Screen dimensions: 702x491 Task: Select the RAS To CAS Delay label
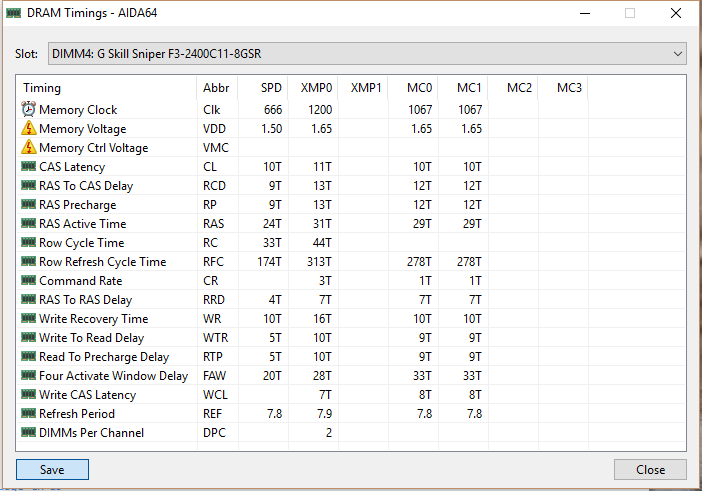click(x=86, y=186)
